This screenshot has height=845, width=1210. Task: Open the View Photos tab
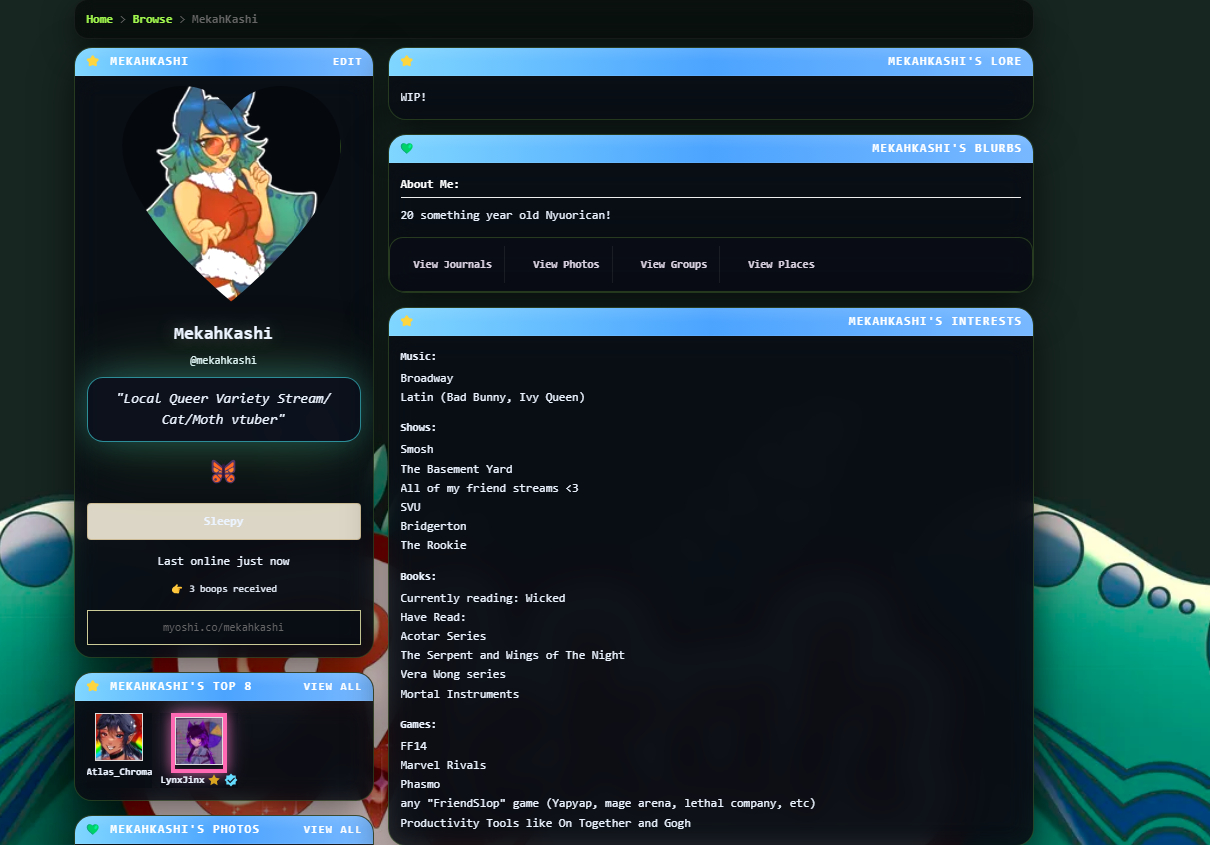coord(566,265)
